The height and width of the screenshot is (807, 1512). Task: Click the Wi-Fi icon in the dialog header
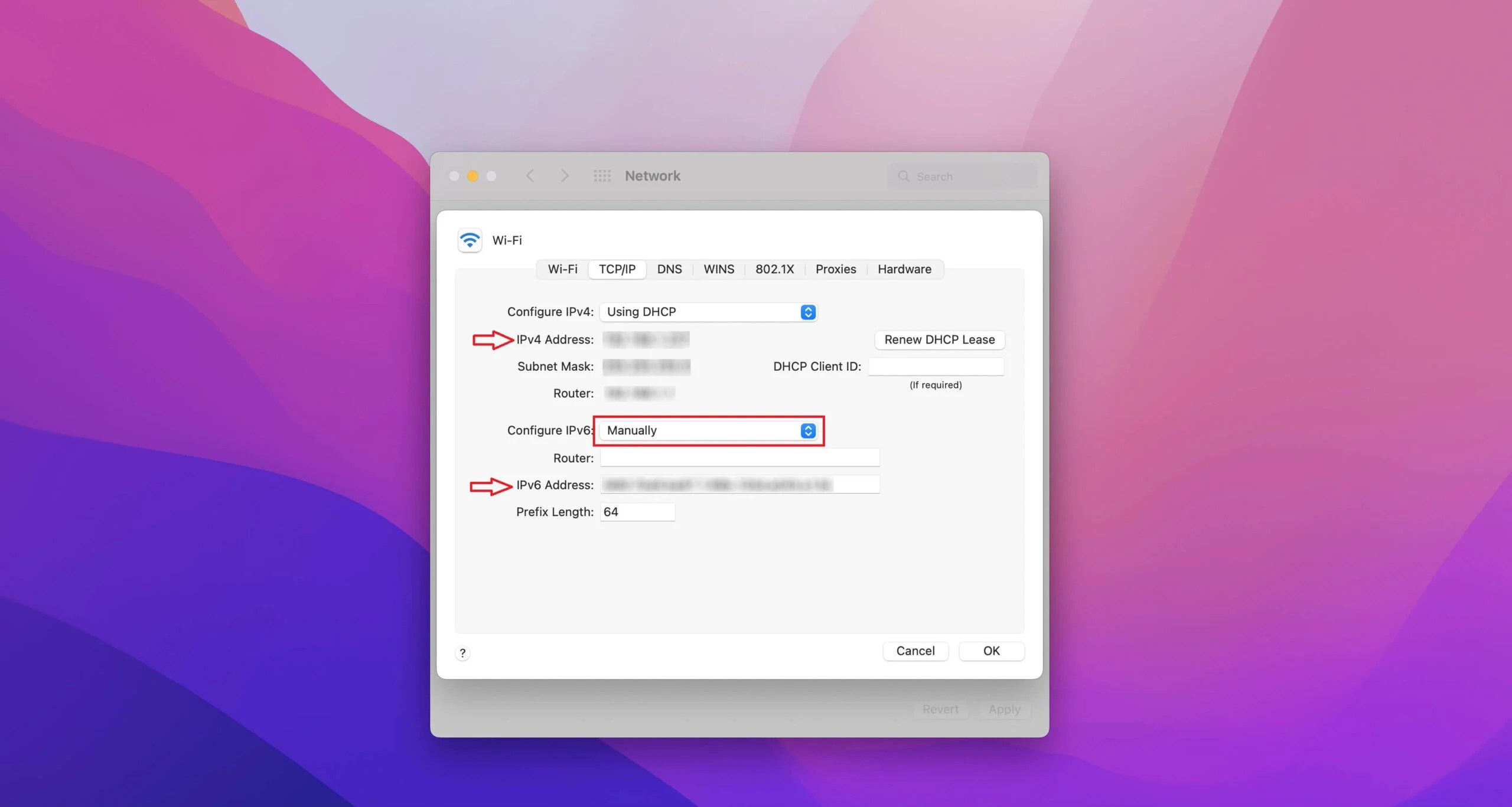[470, 240]
